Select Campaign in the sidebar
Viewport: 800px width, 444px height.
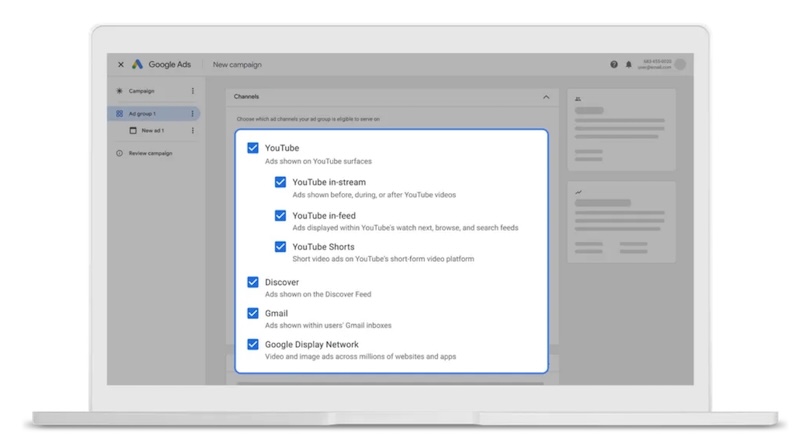point(141,91)
